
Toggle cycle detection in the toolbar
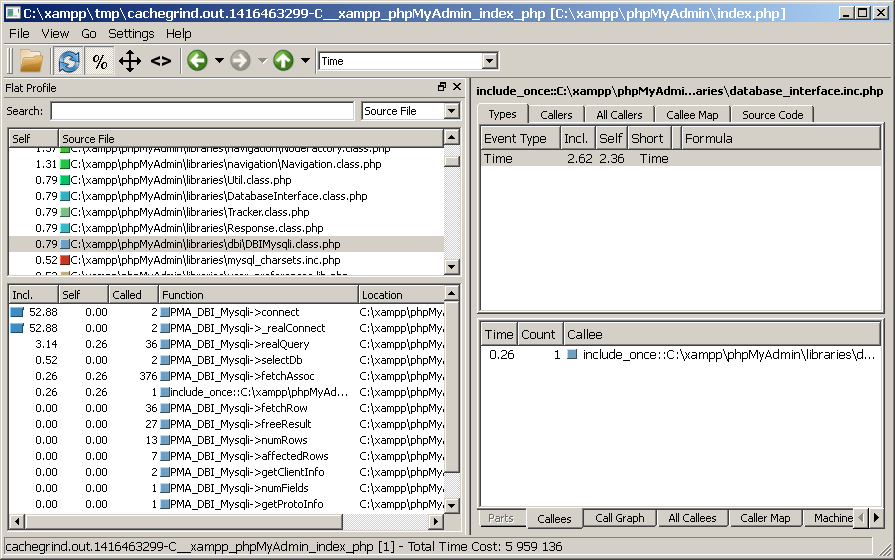click(x=130, y=61)
